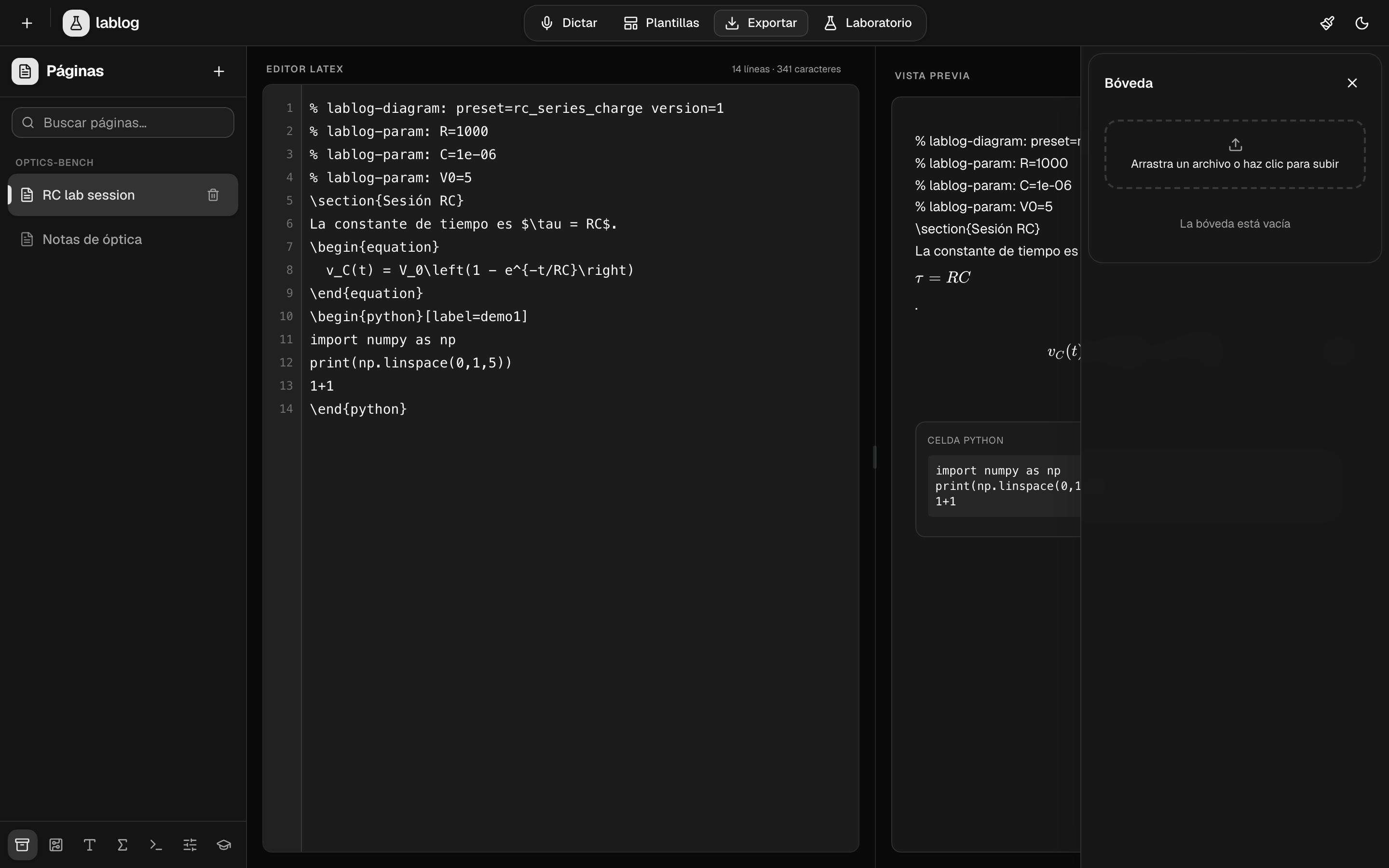The height and width of the screenshot is (868, 1389).
Task: Click the \end{equation} line
Action: (366, 293)
